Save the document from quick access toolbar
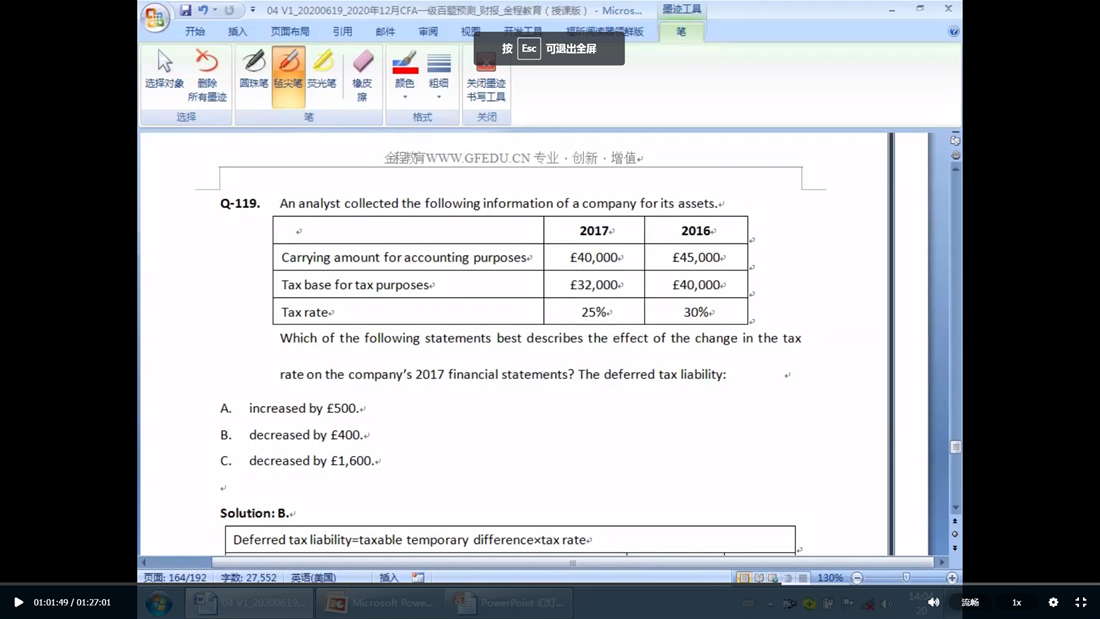This screenshot has width=1100, height=619. 185,10
